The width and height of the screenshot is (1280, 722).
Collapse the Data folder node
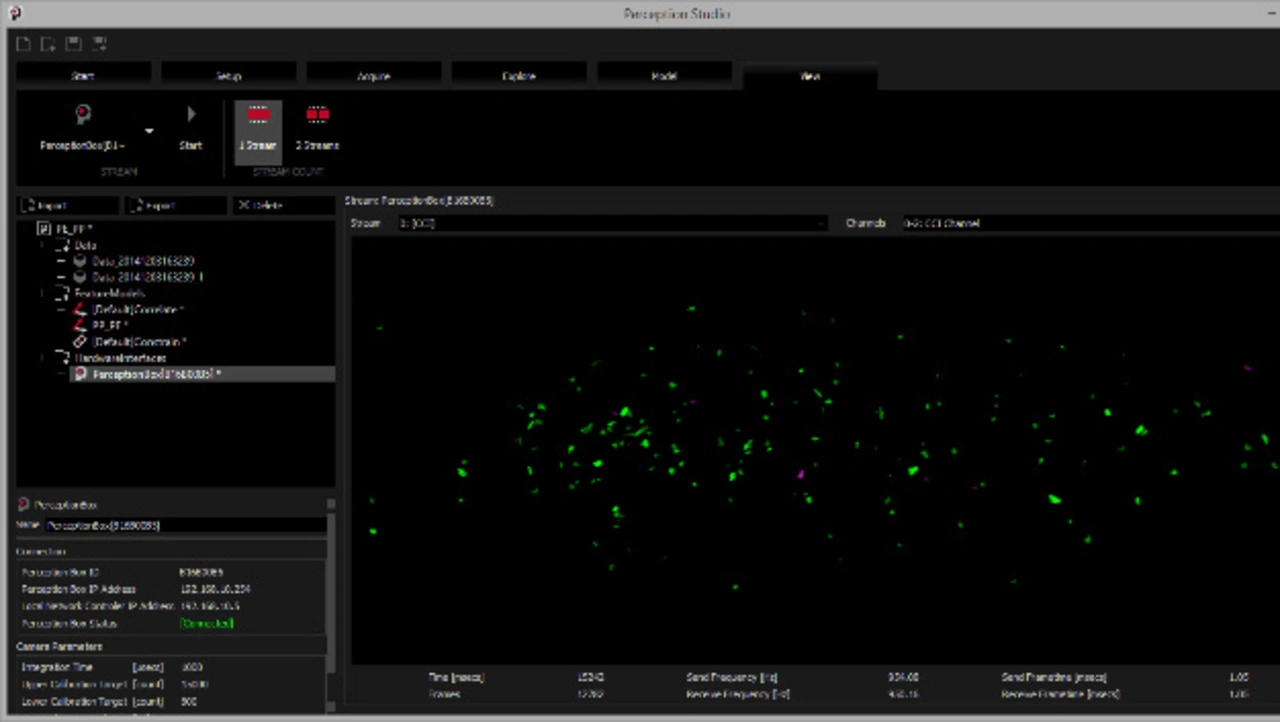click(x=42, y=245)
